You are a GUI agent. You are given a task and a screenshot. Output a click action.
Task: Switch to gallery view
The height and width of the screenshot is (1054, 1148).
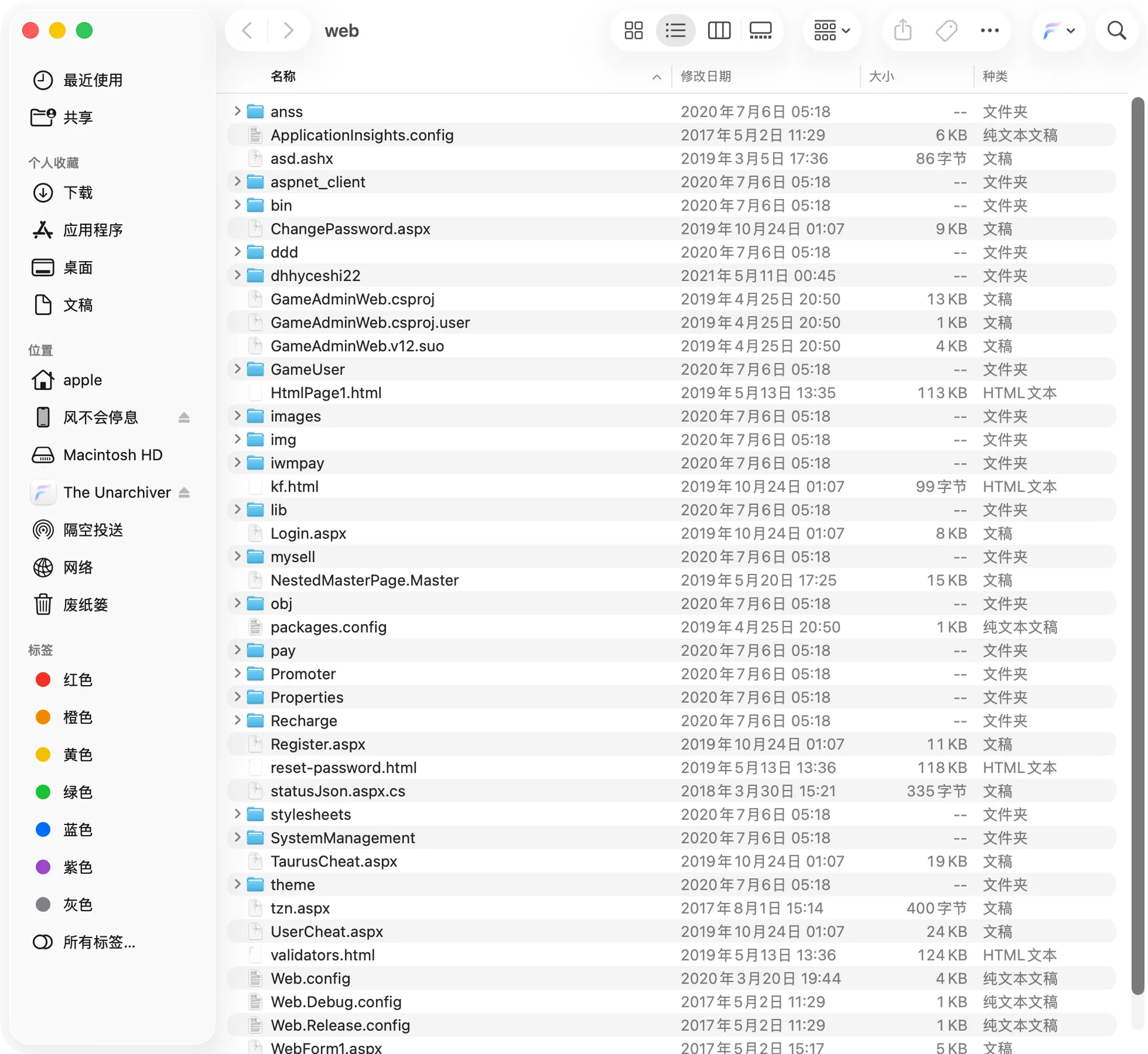click(x=761, y=30)
